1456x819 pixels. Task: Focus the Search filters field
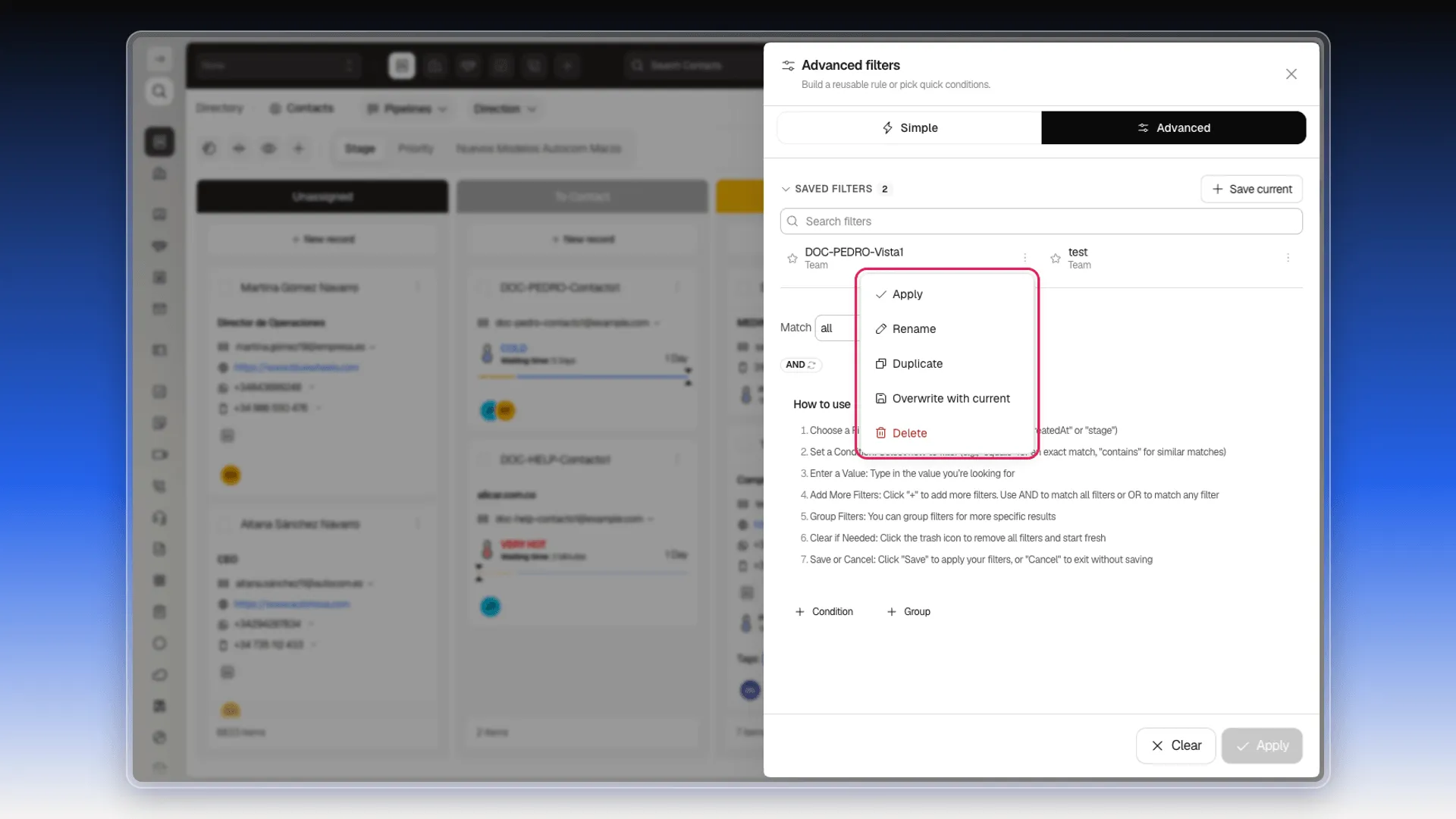pyautogui.click(x=1040, y=221)
